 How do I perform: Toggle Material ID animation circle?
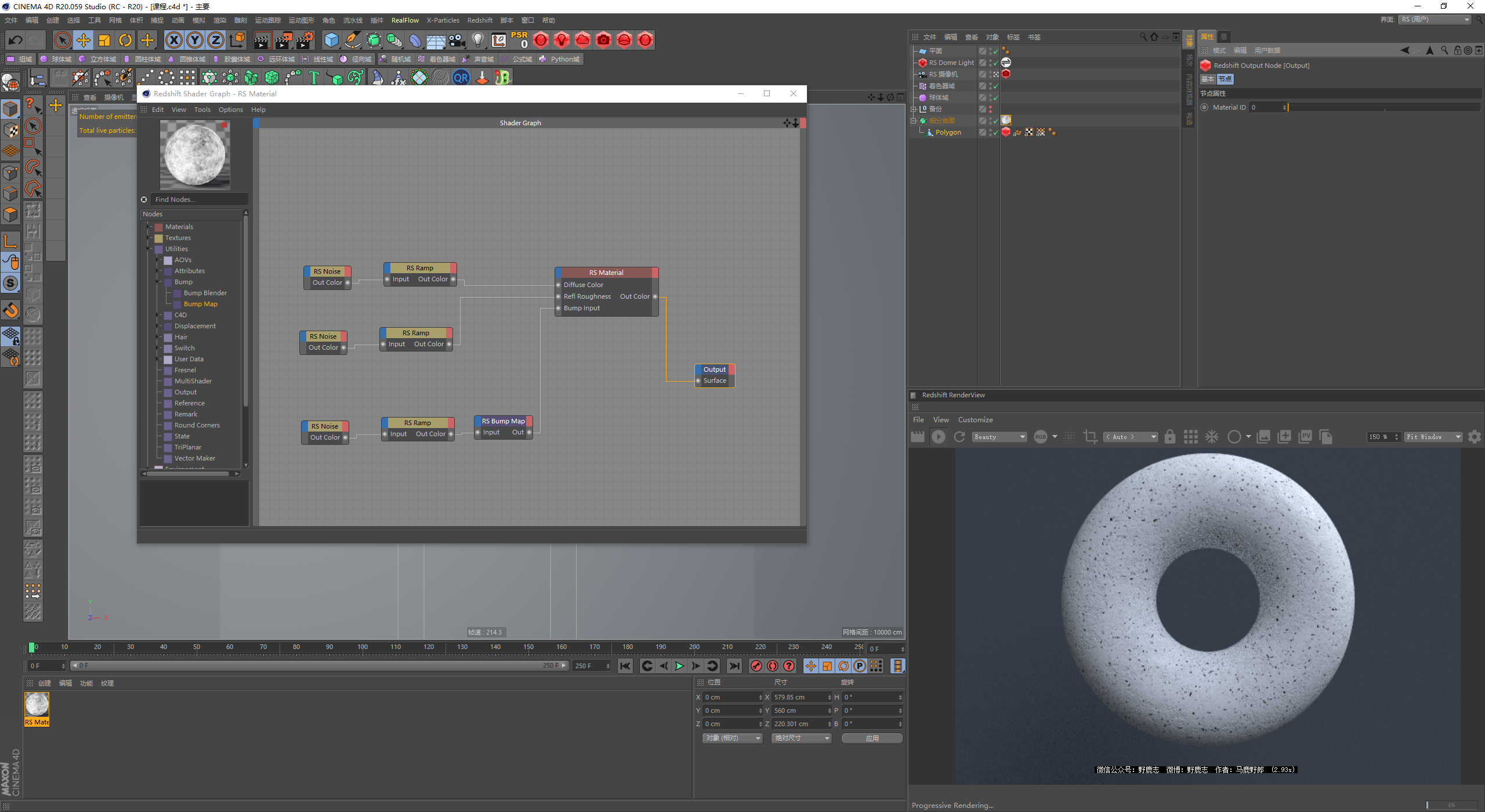click(1205, 107)
